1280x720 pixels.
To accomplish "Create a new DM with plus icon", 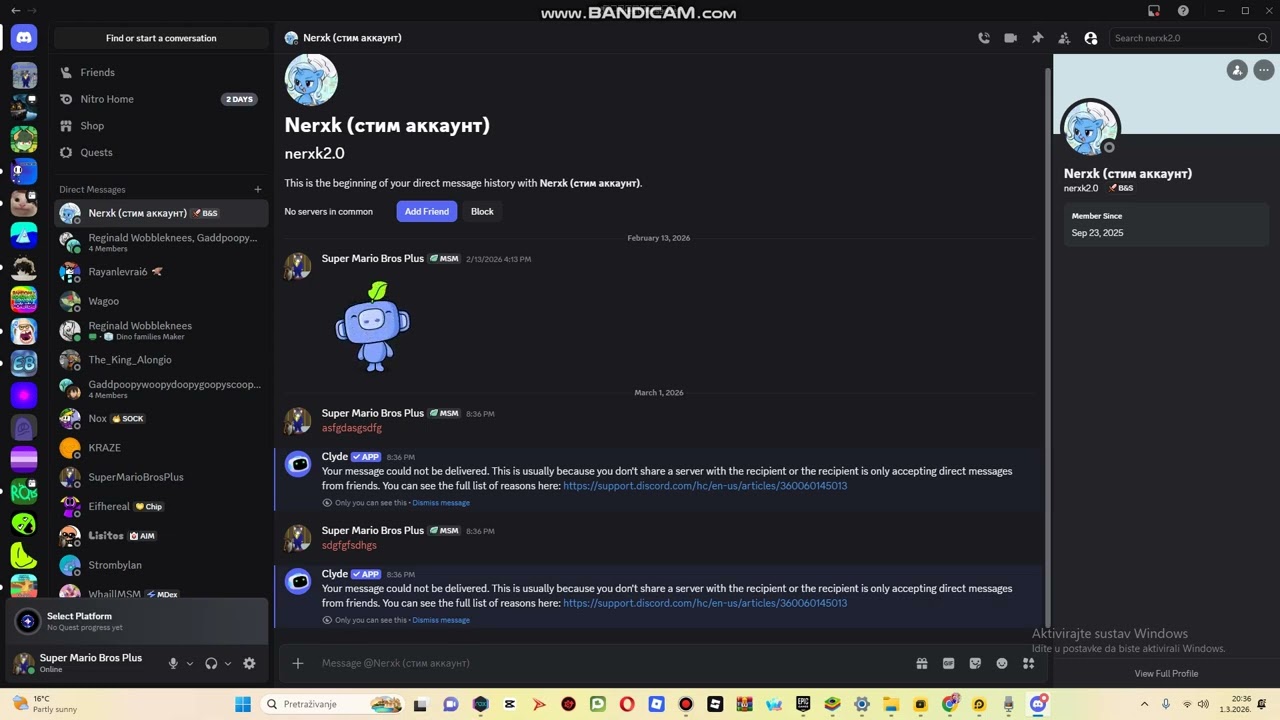I will [x=258, y=189].
